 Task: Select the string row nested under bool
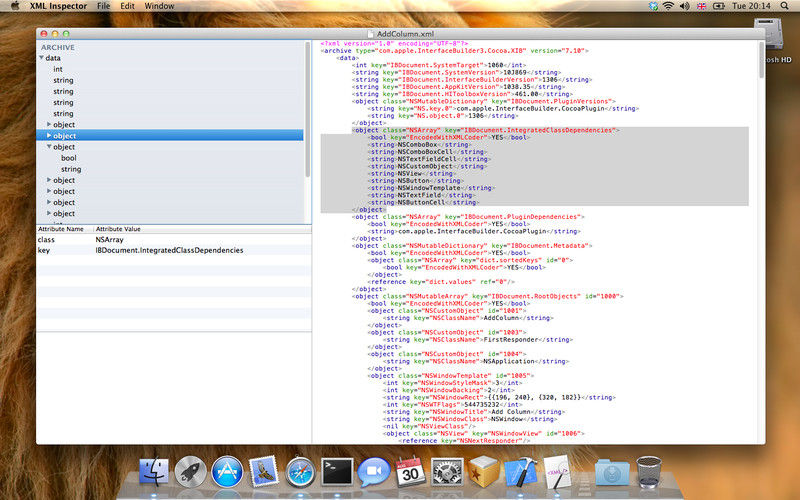click(x=170, y=169)
